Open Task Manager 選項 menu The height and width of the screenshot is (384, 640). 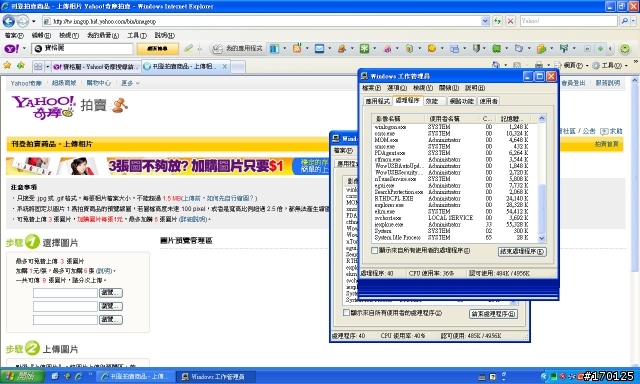(396, 88)
